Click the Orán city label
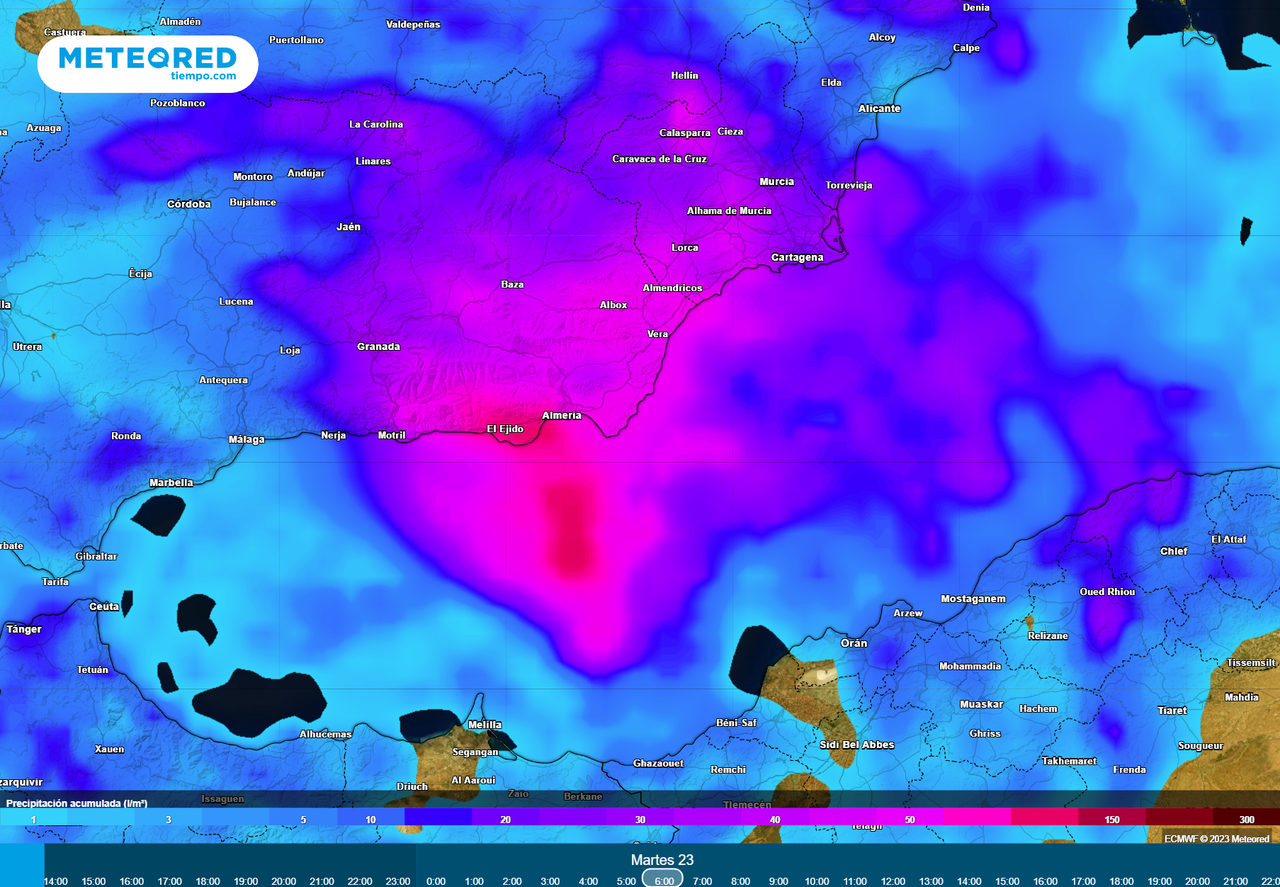The width and height of the screenshot is (1280, 887). [854, 643]
